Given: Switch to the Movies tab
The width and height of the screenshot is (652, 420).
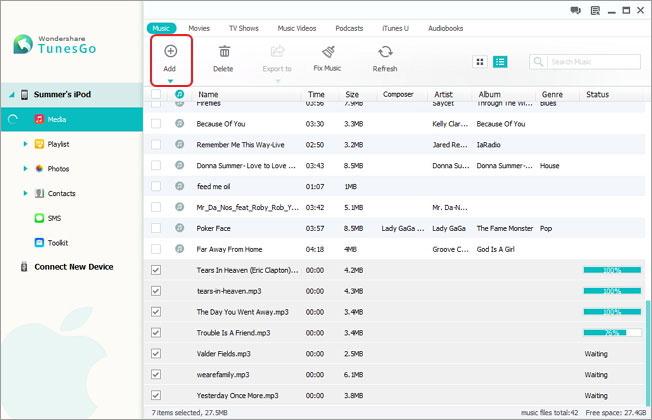Looking at the screenshot, I should (199, 28).
